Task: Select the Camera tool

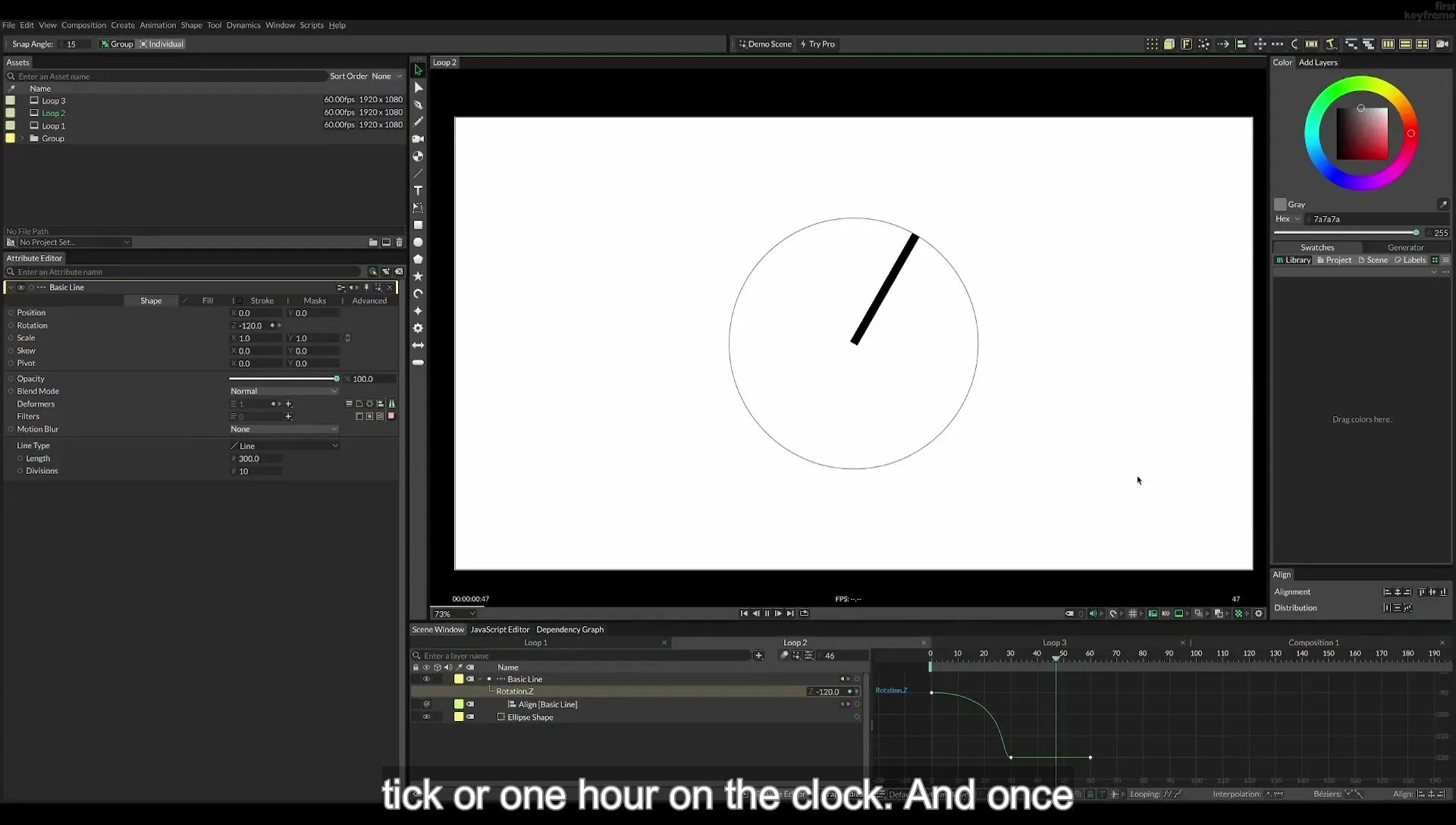Action: 418,139
